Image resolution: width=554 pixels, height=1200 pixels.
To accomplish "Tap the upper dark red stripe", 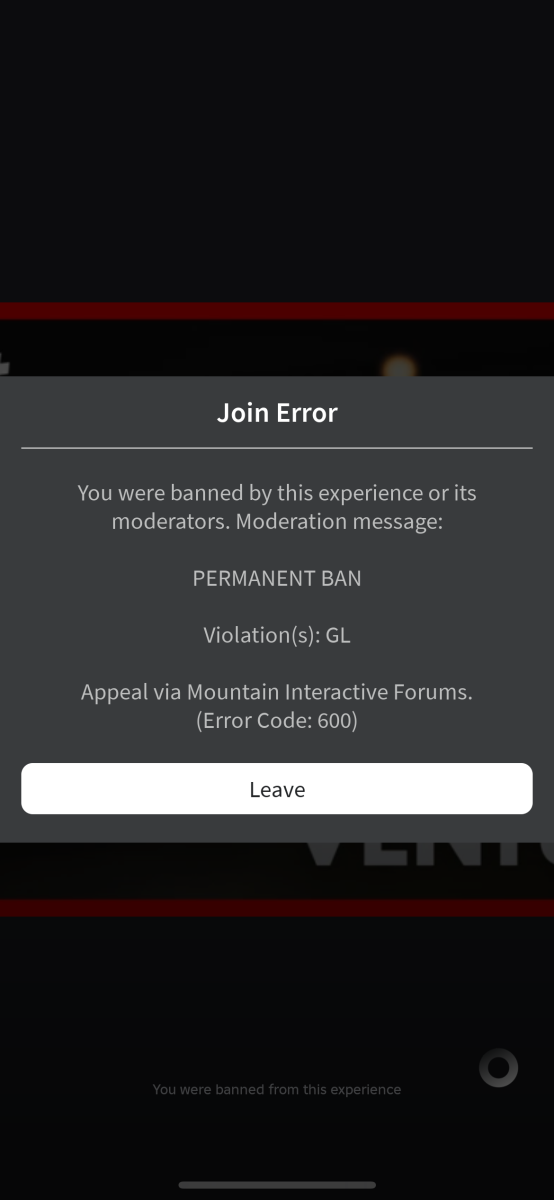I will pyautogui.click(x=277, y=311).
